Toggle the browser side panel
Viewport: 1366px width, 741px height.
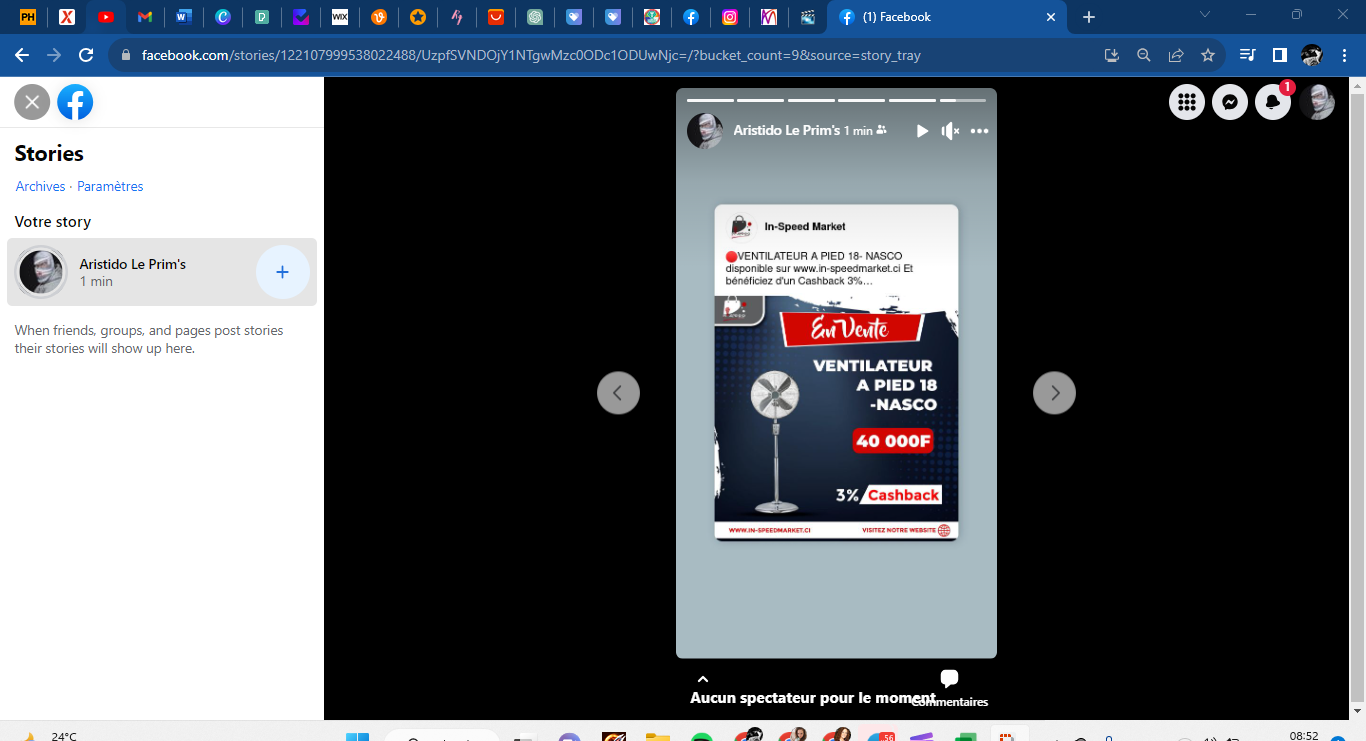(x=1279, y=55)
